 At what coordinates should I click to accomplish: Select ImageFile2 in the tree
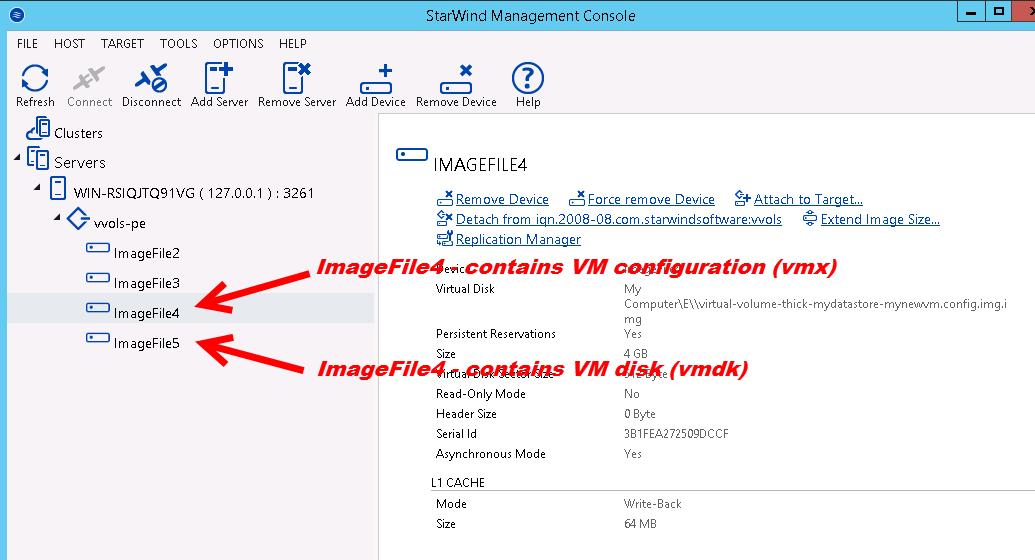coord(147,254)
